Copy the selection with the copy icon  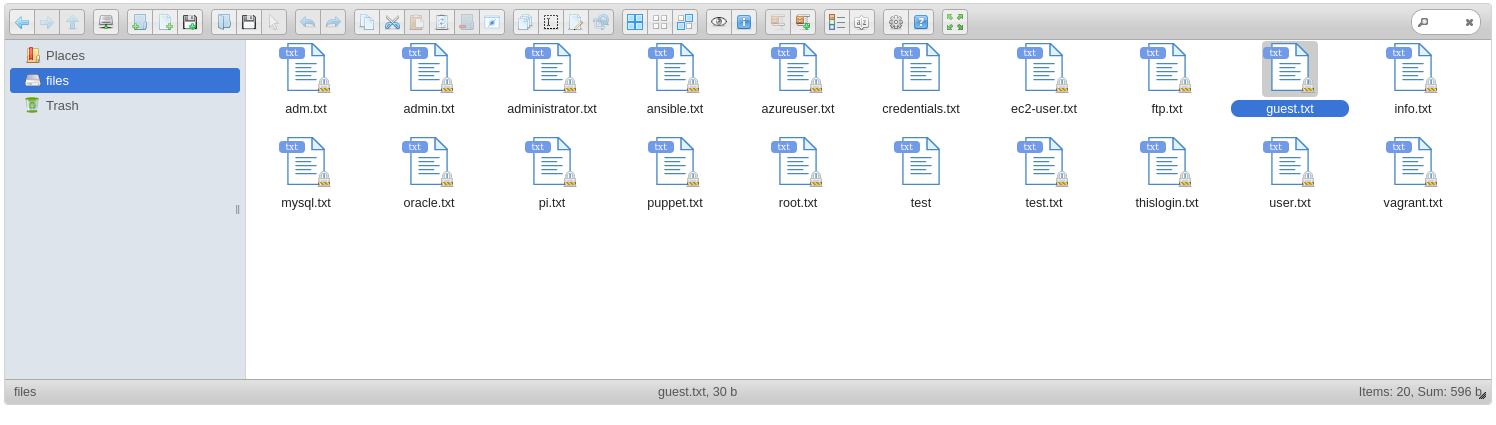pyautogui.click(x=367, y=22)
